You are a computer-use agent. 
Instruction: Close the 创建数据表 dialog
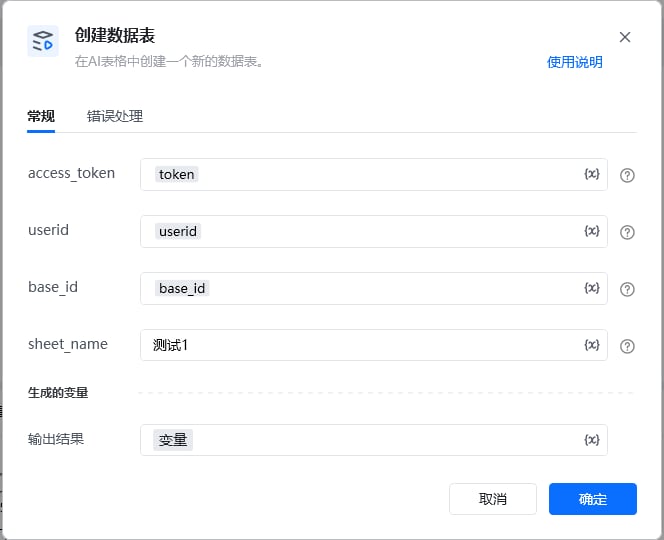[x=625, y=37]
